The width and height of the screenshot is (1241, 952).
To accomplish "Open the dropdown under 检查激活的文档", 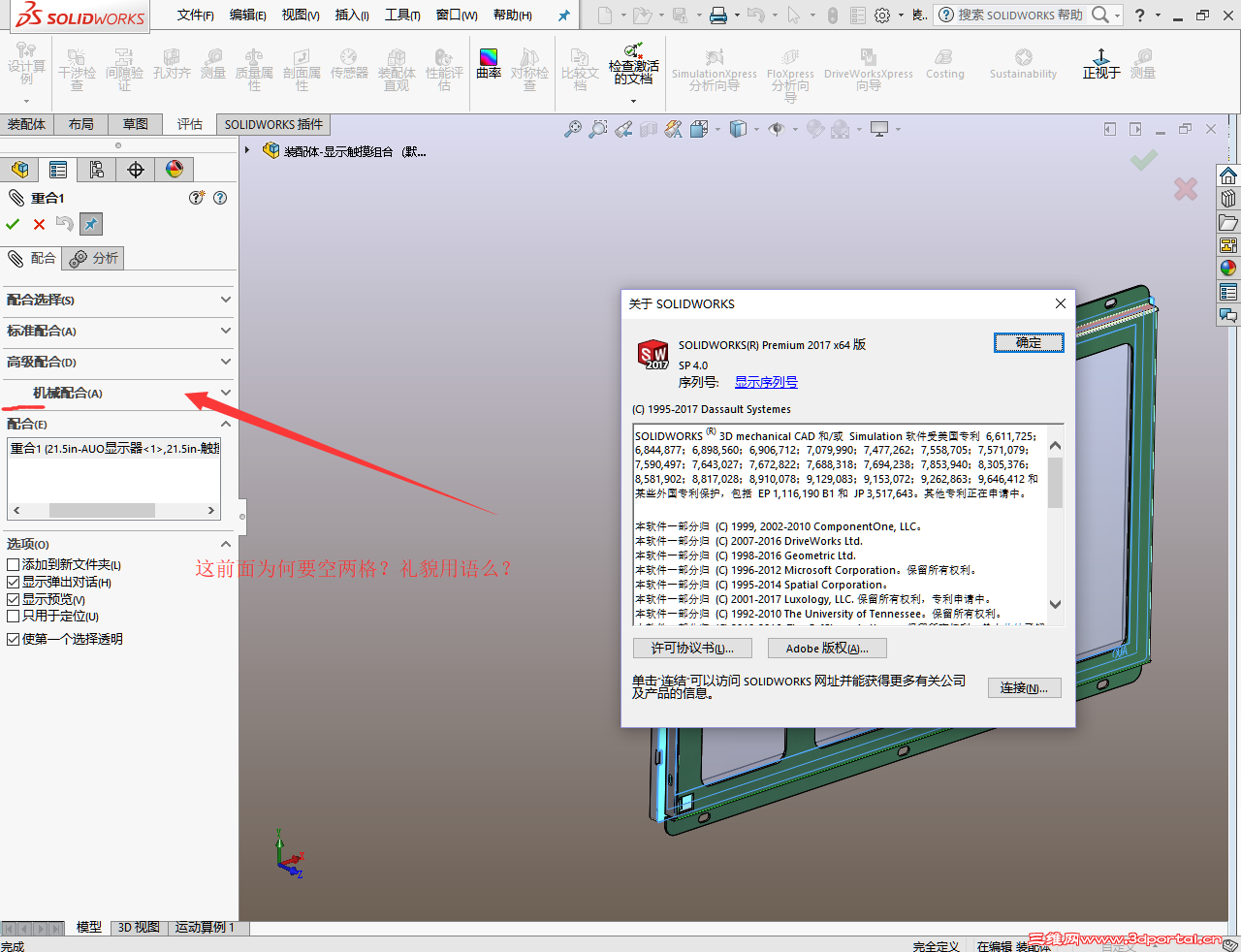I will (633, 100).
